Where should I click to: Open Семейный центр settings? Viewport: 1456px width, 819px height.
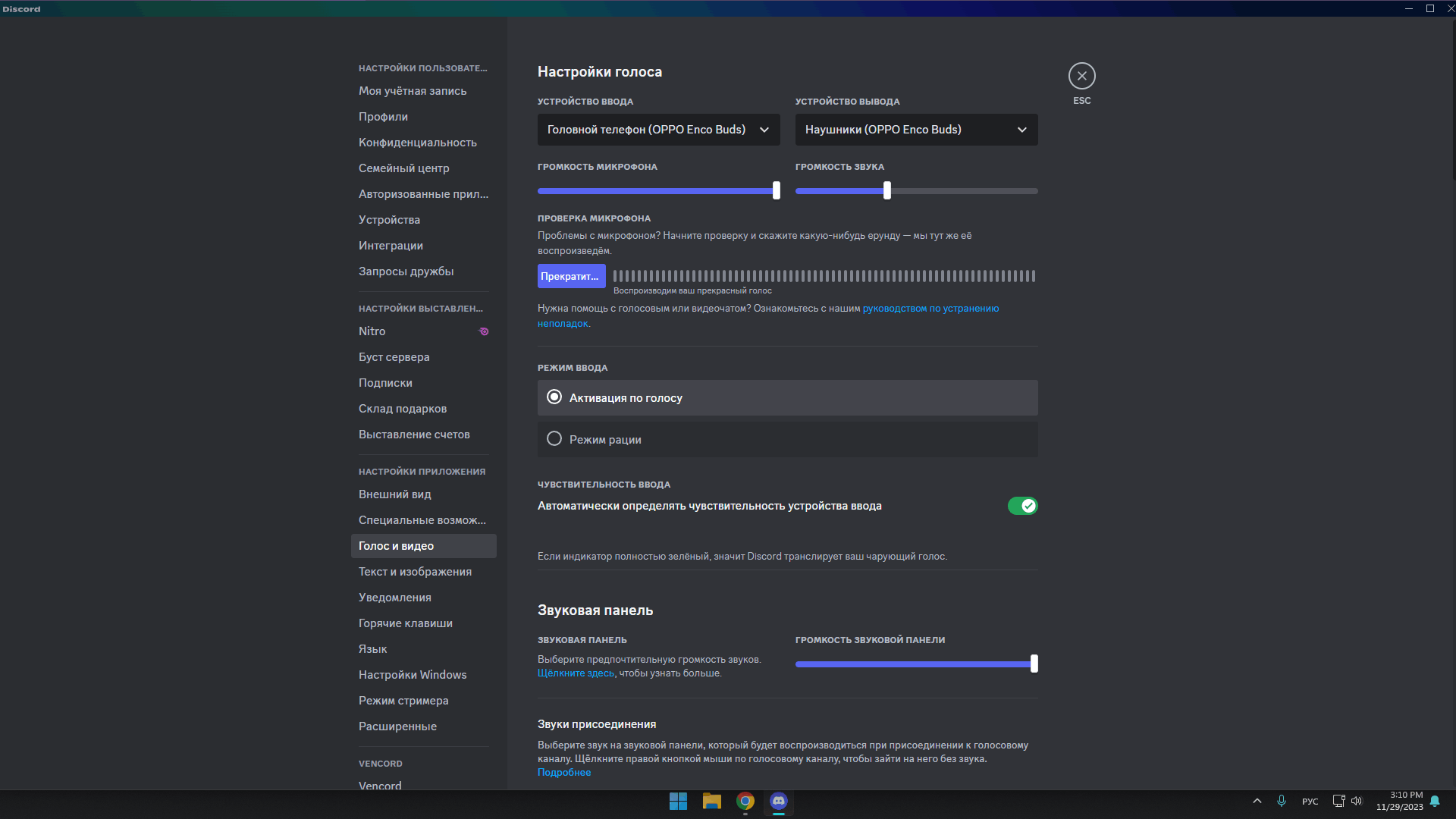click(423, 168)
